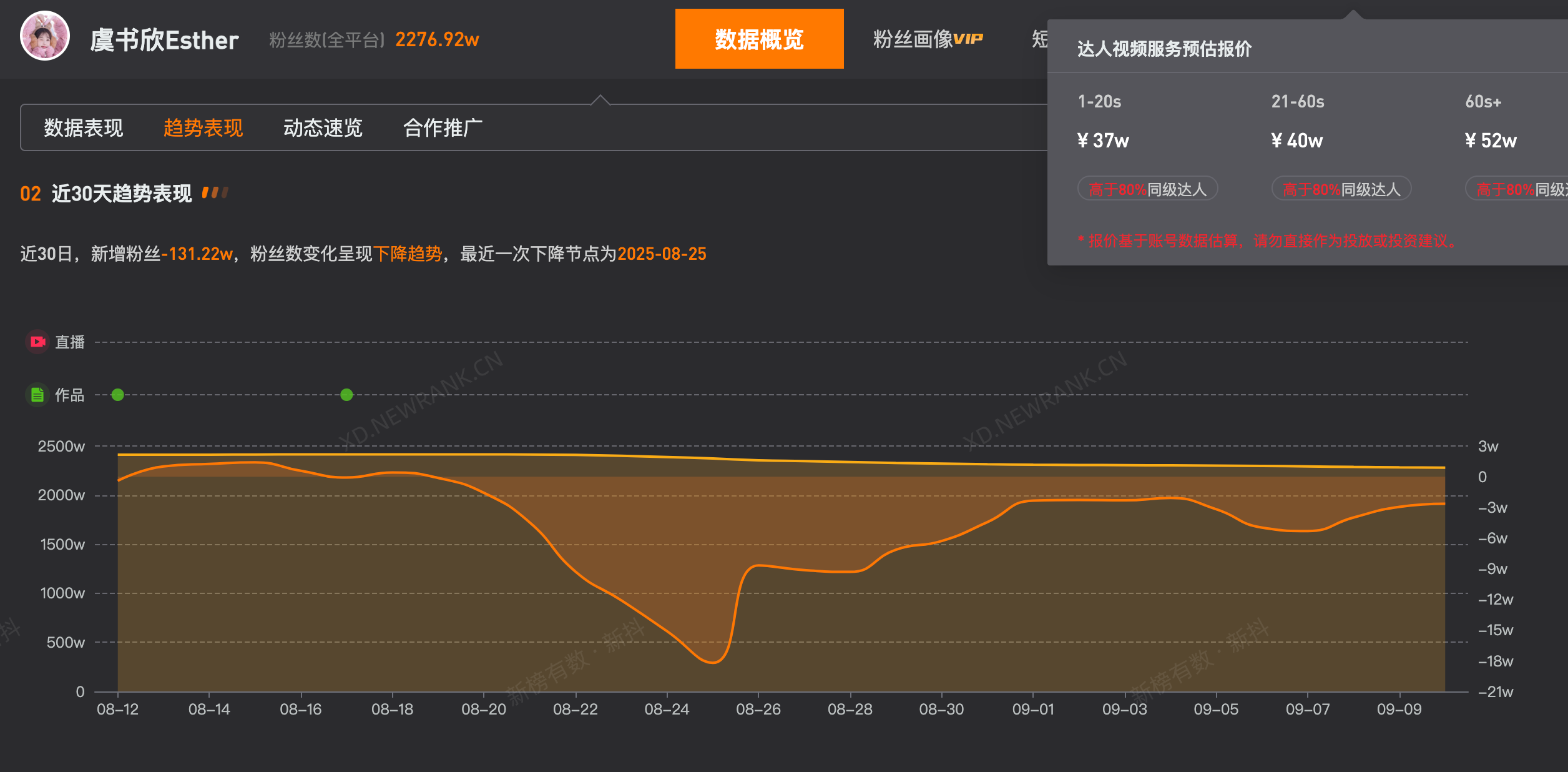Click the orange bars icon beside 近30天趋势表现
The height and width of the screenshot is (772, 1568).
[215, 192]
